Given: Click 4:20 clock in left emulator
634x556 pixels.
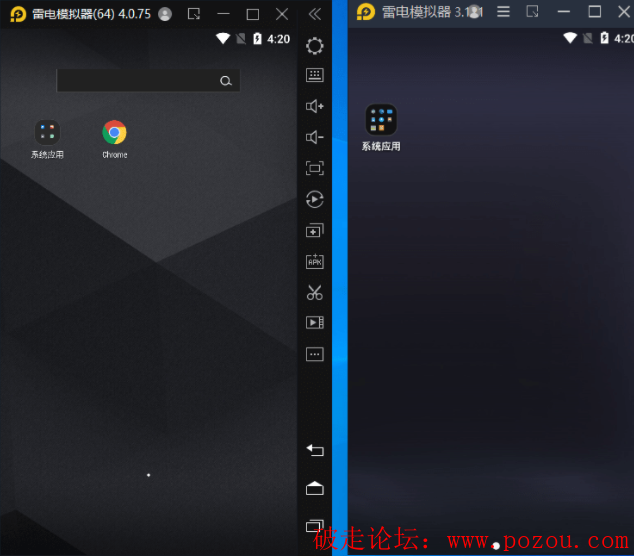Looking at the screenshot, I should click(278, 39).
